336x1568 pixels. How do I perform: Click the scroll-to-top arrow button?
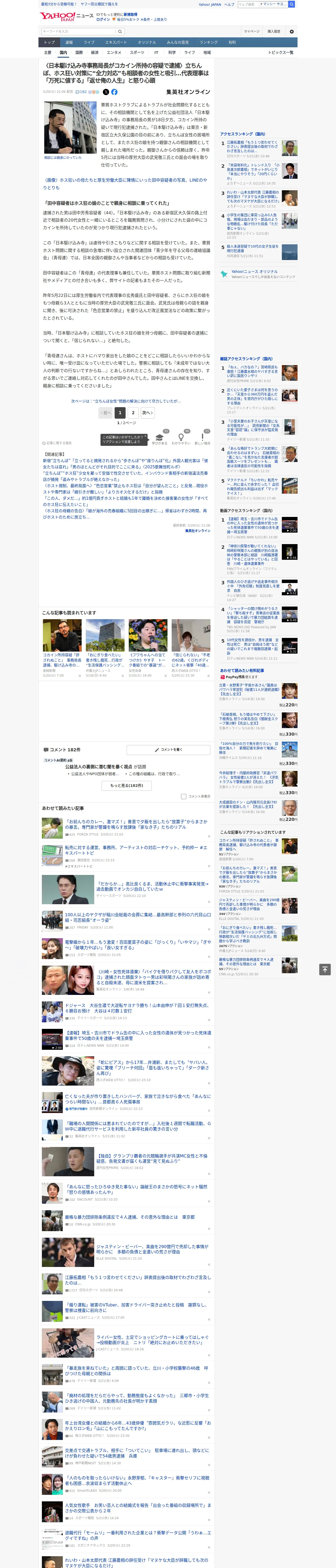(324, 969)
